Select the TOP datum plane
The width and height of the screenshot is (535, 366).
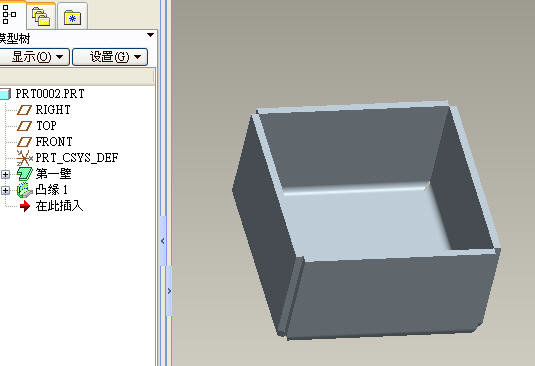46,126
